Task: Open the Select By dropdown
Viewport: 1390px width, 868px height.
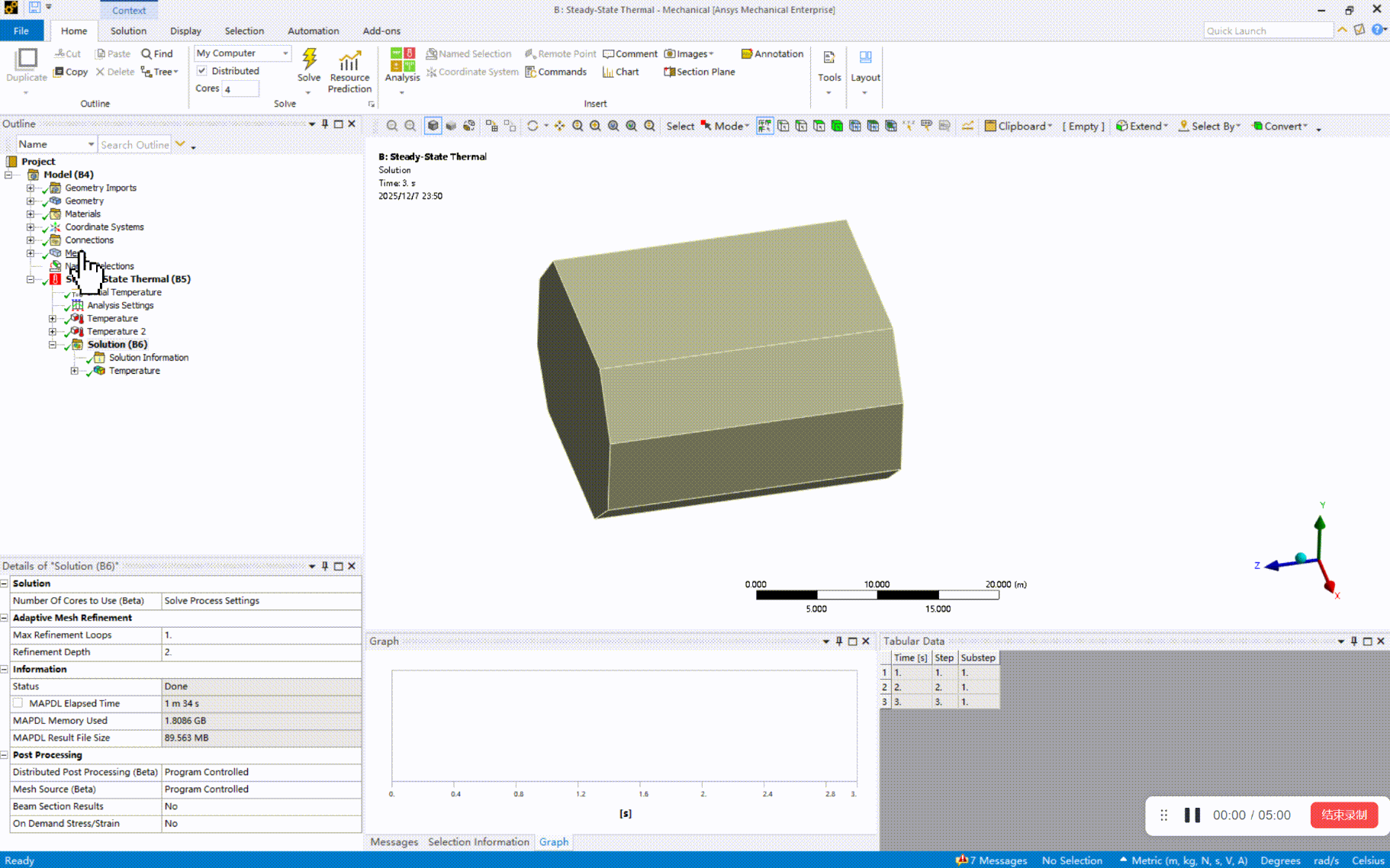Action: (1210, 126)
